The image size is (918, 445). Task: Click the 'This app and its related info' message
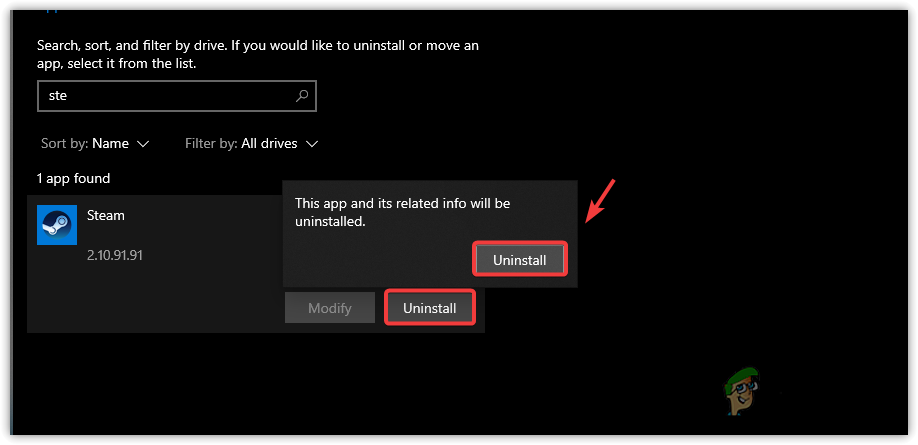click(x=403, y=213)
